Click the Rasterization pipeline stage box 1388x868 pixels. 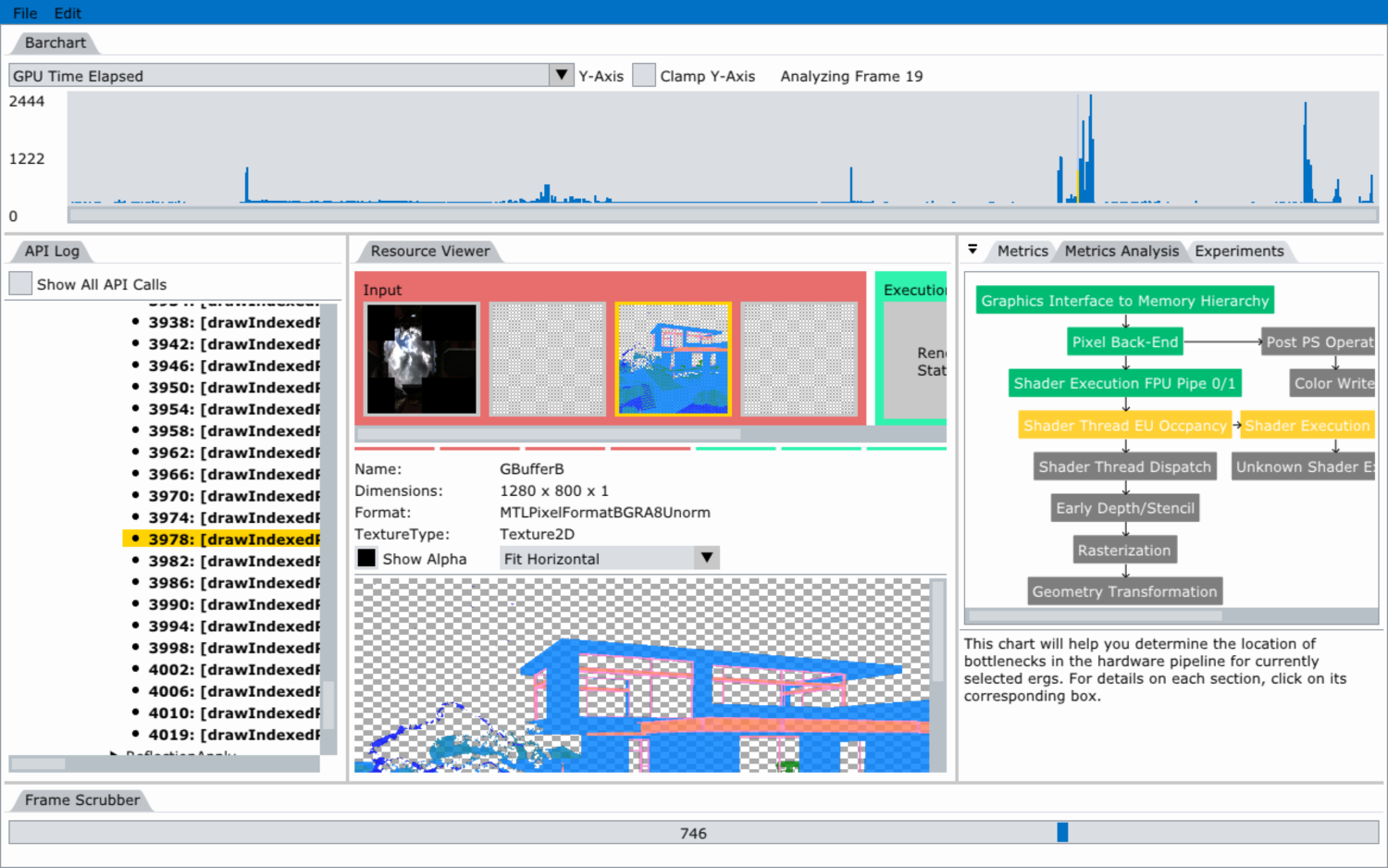pos(1124,551)
